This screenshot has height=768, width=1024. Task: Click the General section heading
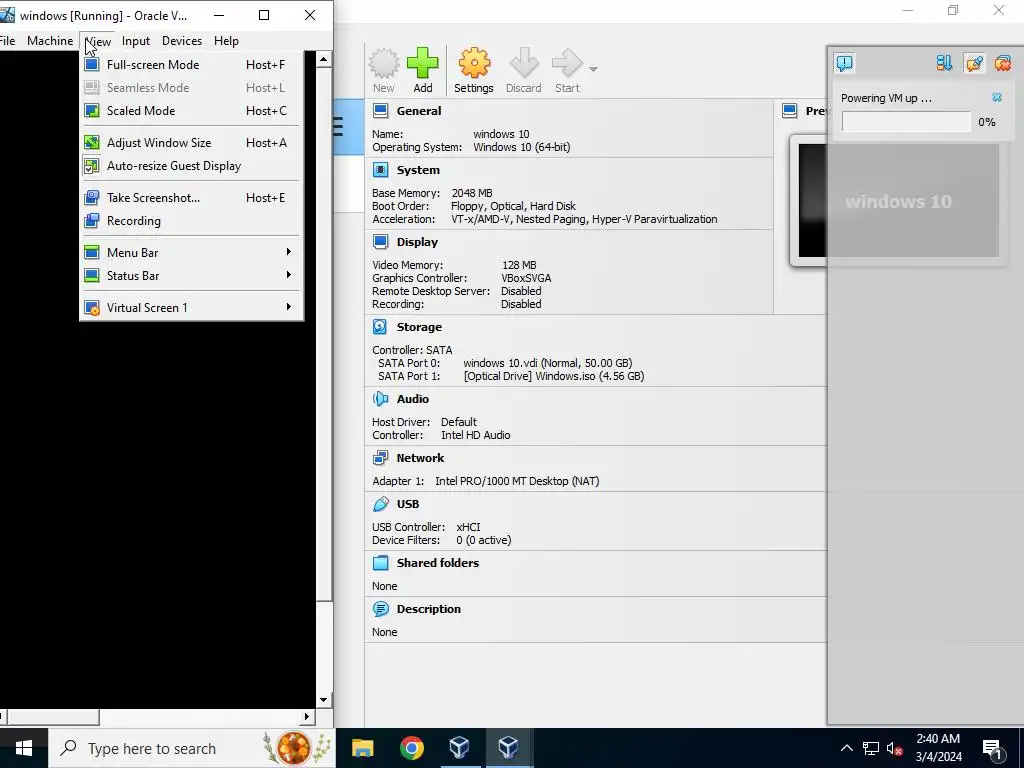coord(419,111)
